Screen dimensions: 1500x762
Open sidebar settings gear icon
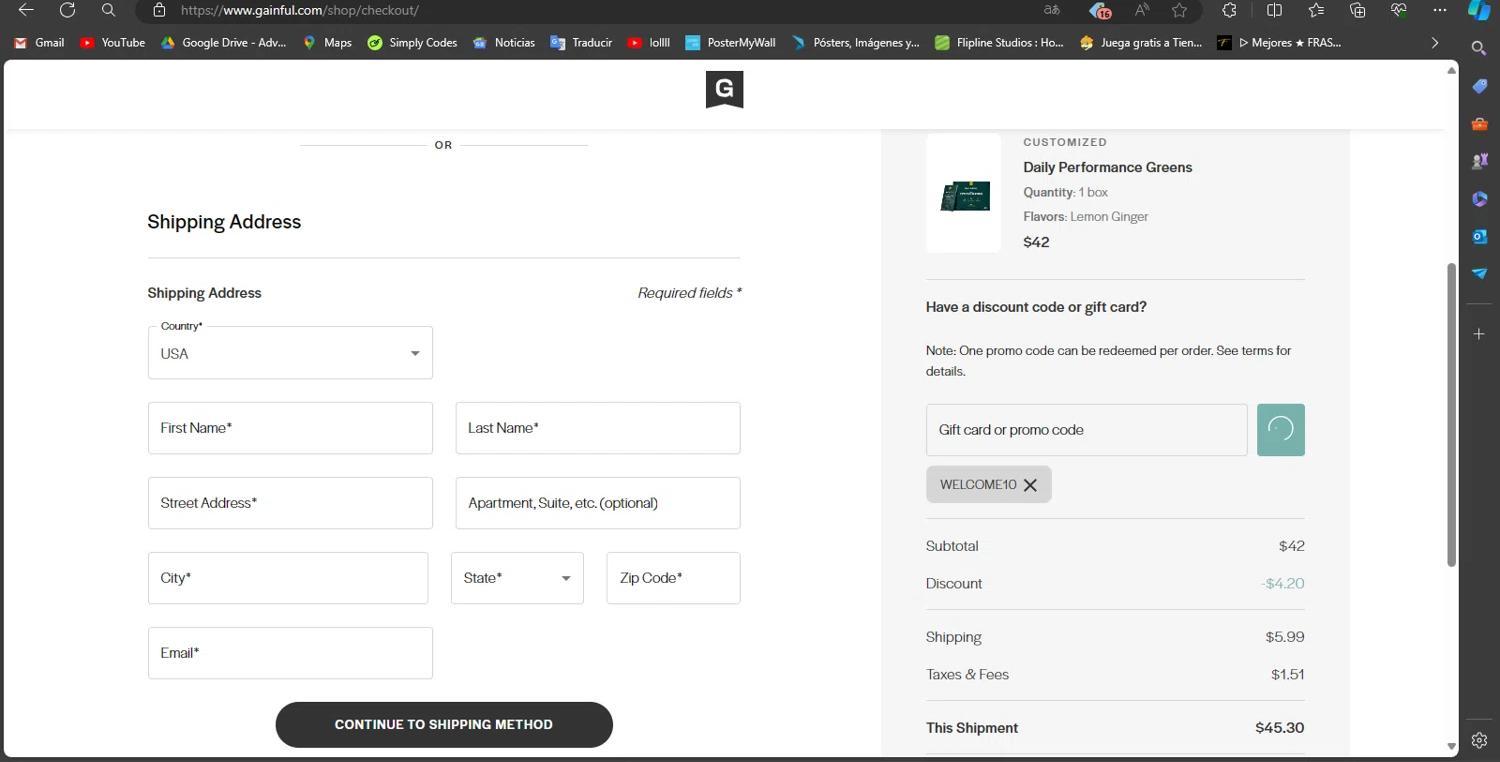pos(1479,740)
